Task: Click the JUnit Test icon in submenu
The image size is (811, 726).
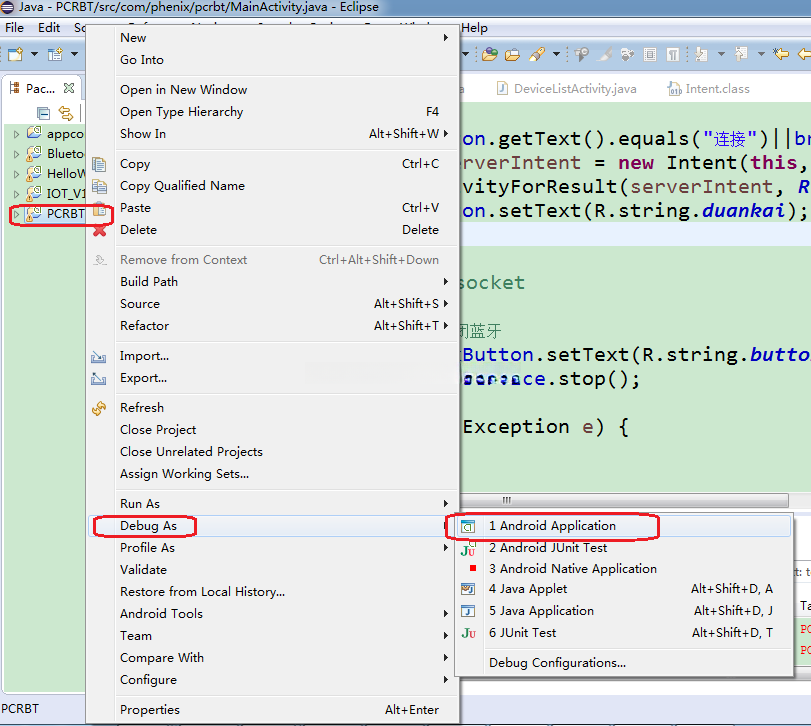Action: click(468, 633)
